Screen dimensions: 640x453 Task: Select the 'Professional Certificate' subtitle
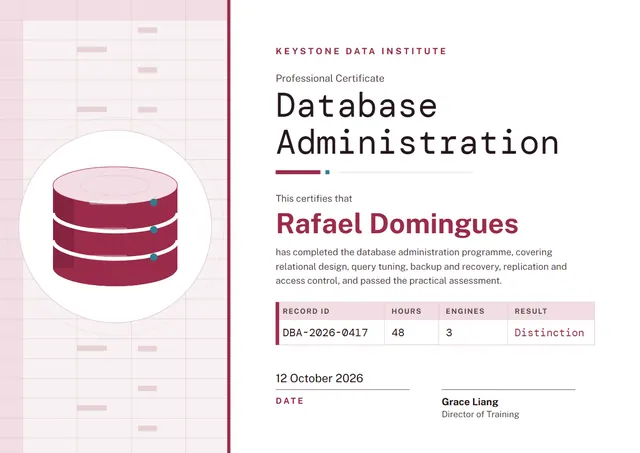click(x=330, y=78)
